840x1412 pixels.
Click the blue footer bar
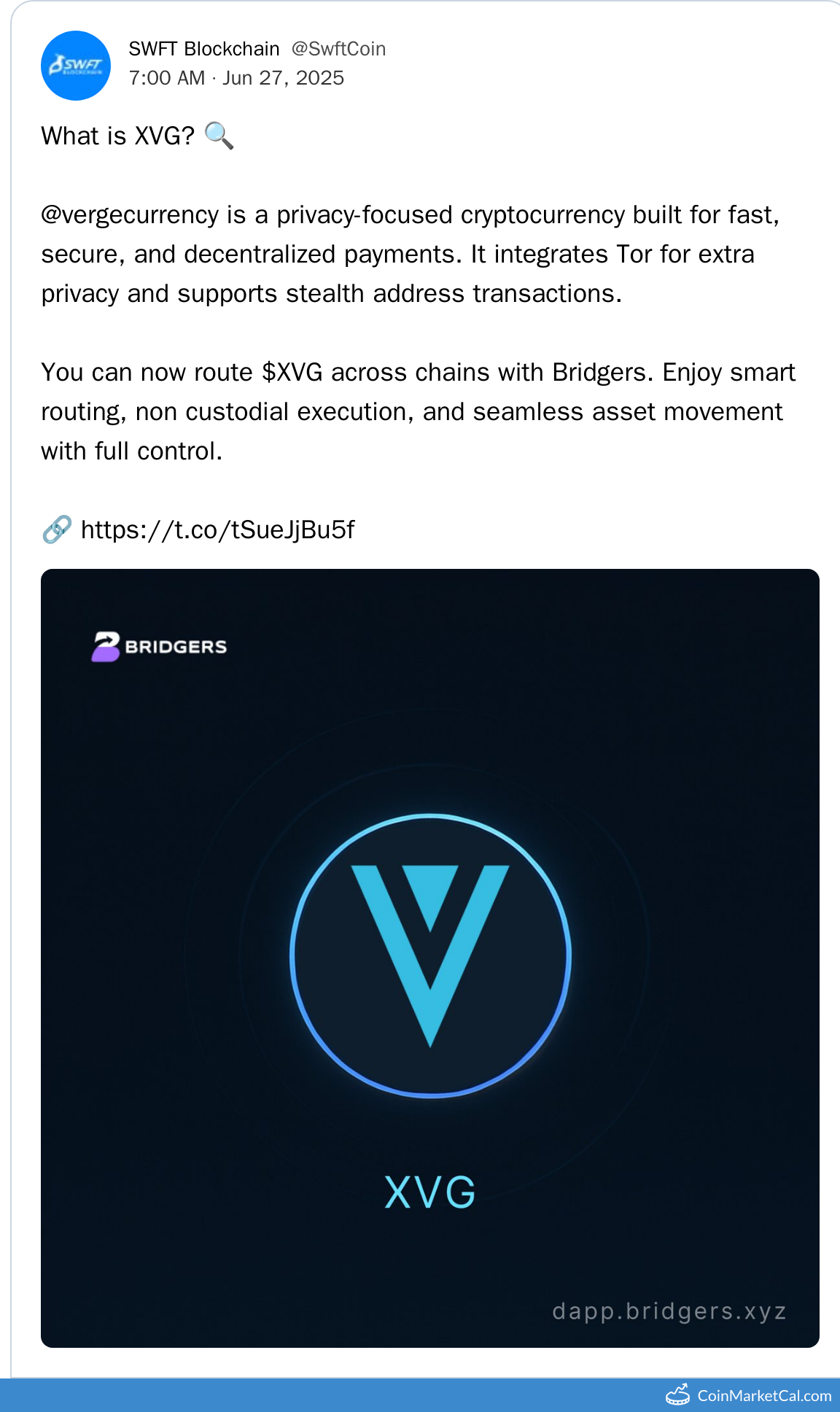click(x=328, y=1395)
